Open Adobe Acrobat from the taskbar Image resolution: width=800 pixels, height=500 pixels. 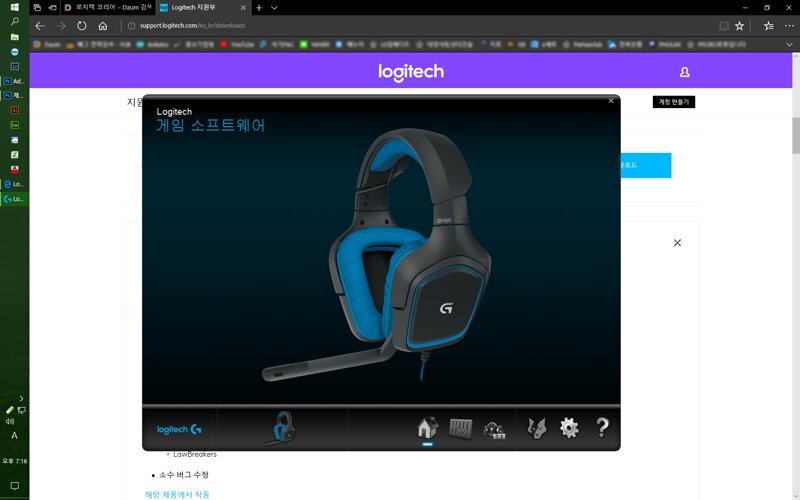coord(14,169)
